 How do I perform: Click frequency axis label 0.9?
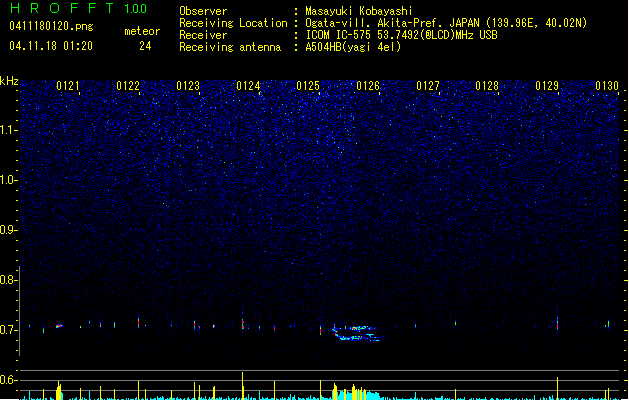(9, 230)
